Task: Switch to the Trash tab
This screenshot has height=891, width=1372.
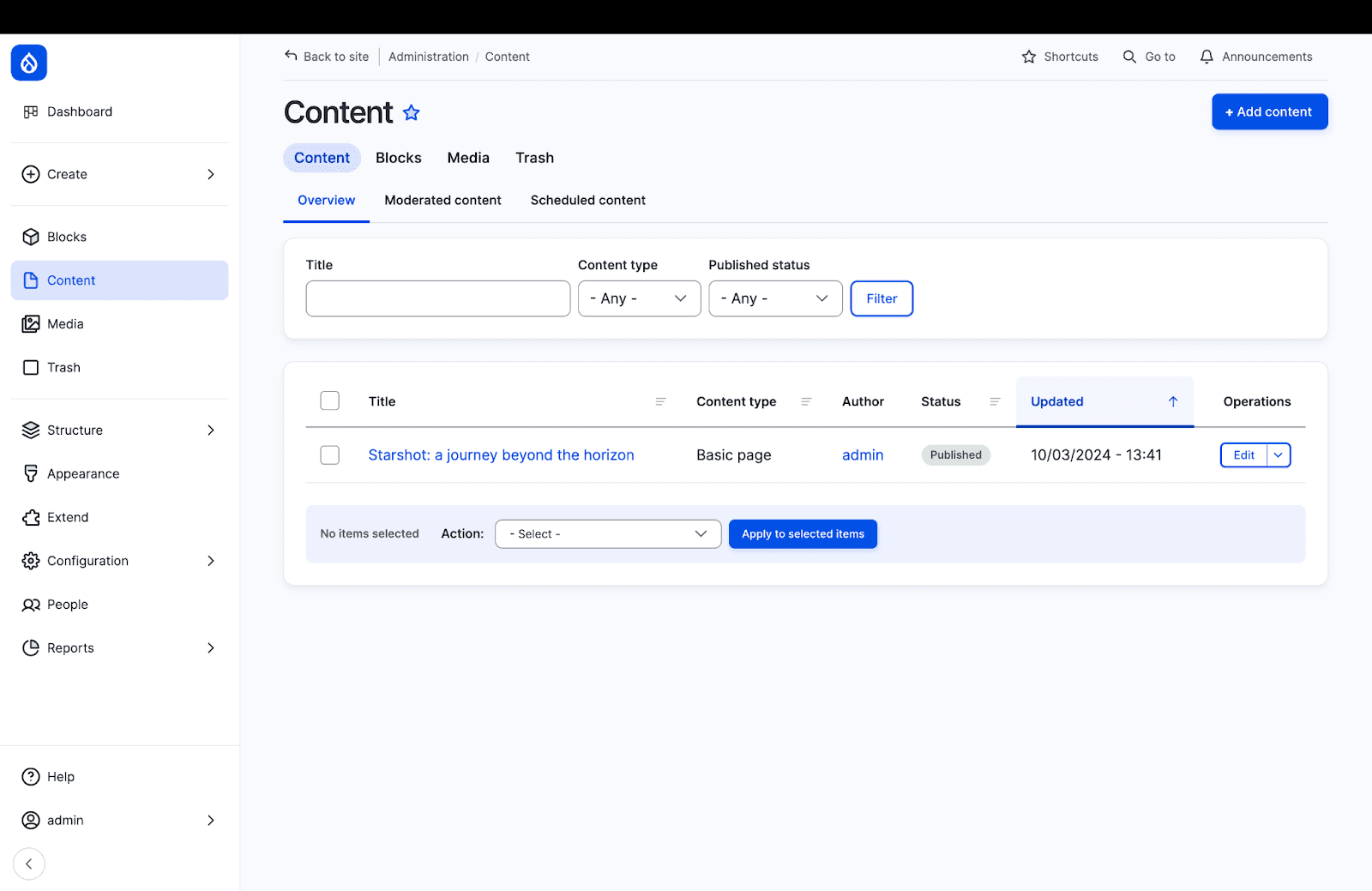Action: click(535, 158)
